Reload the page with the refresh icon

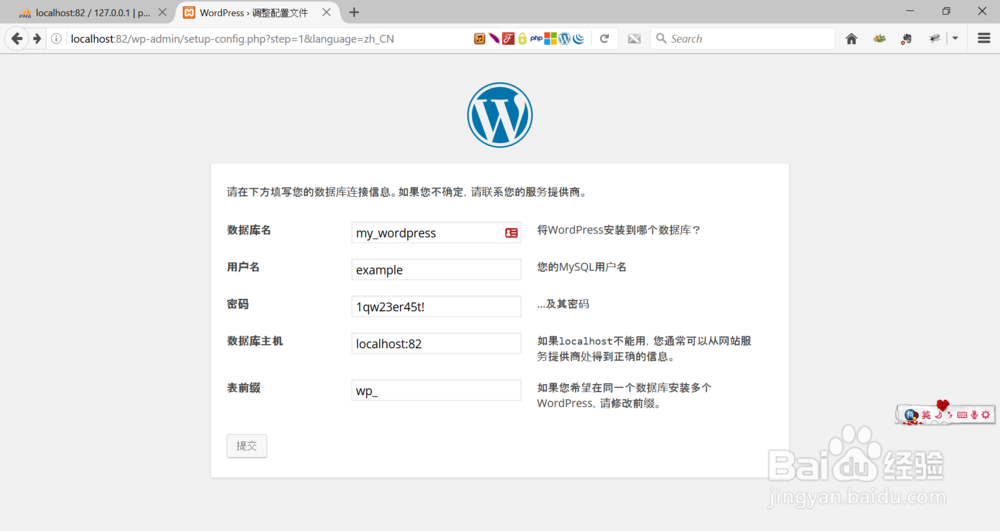[x=604, y=39]
